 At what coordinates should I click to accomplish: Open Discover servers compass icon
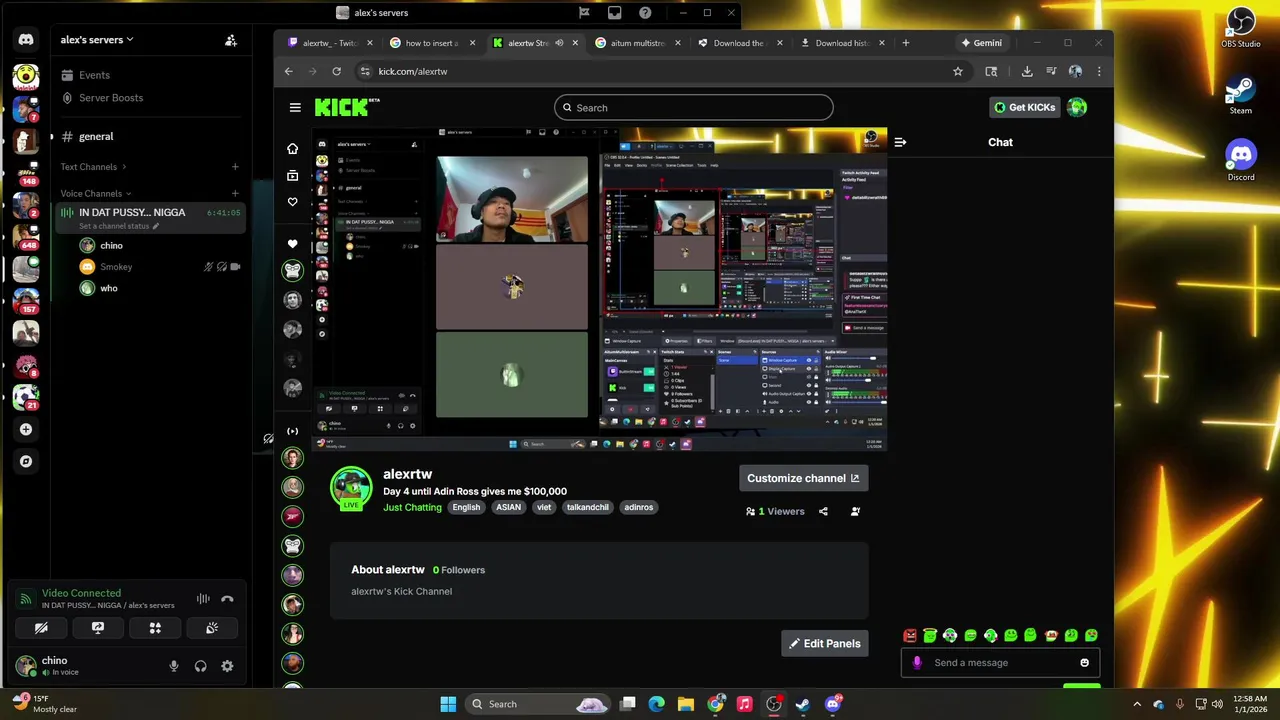click(26, 462)
